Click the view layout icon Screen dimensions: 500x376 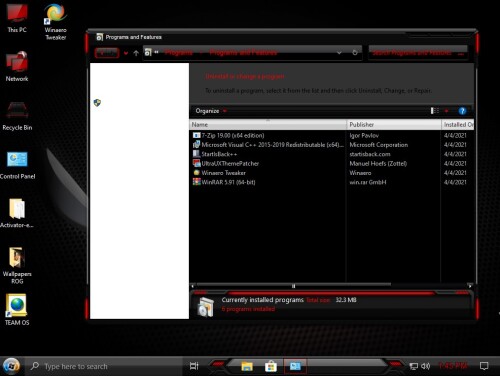click(434, 111)
